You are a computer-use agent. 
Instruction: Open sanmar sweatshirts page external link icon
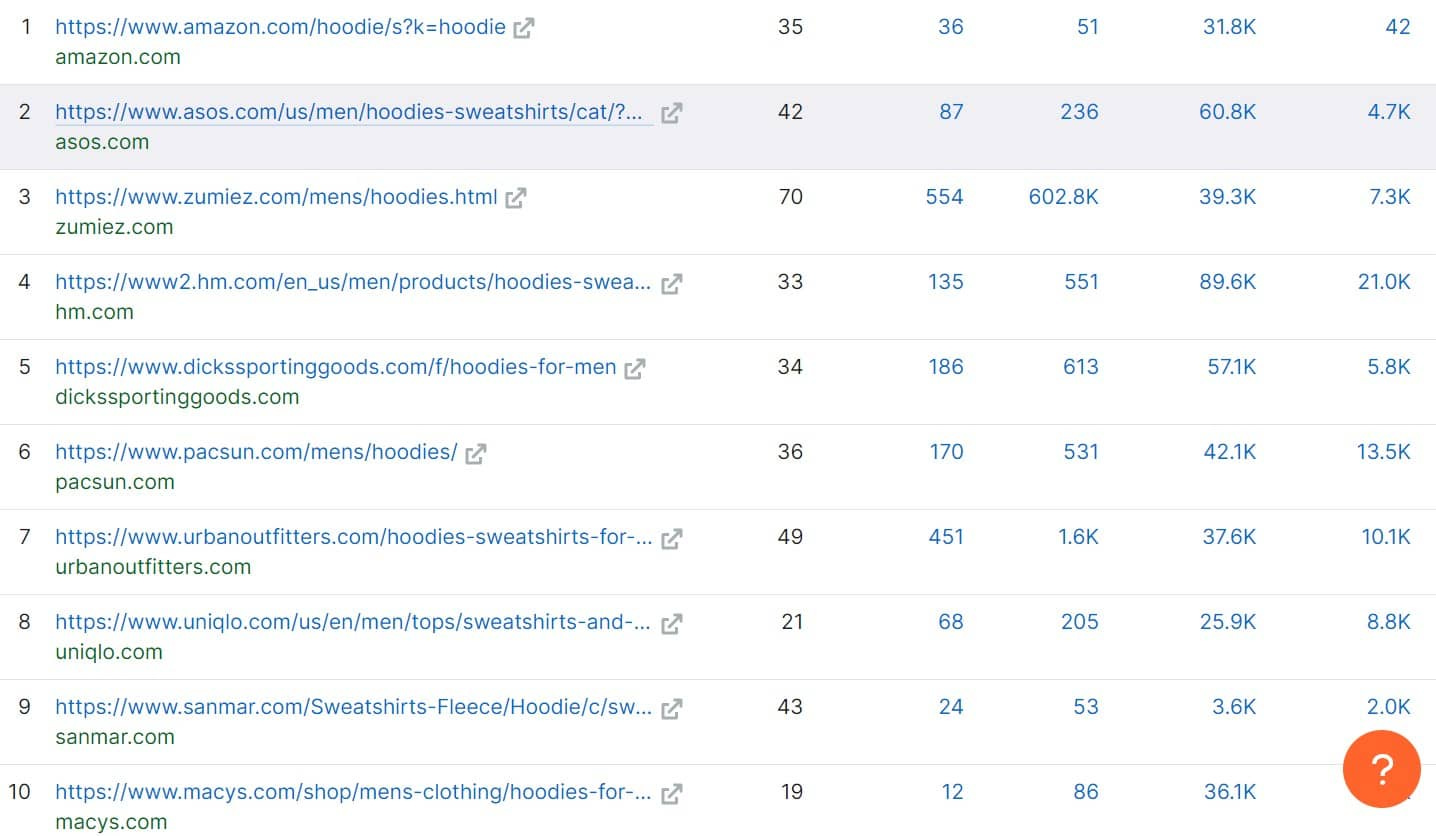pyautogui.click(x=671, y=707)
